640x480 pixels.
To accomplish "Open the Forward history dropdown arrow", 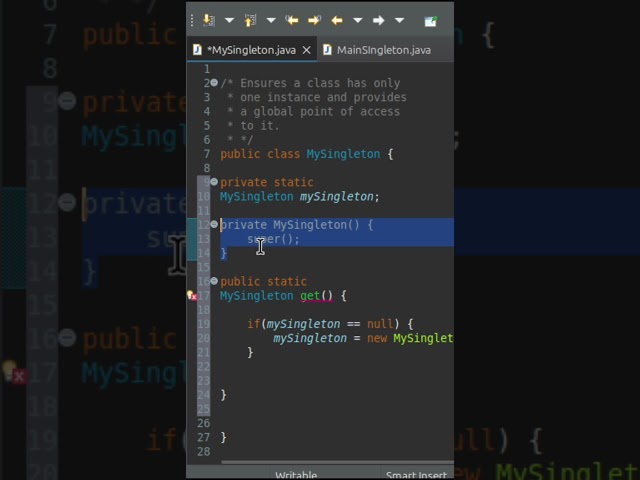I will tap(400, 20).
